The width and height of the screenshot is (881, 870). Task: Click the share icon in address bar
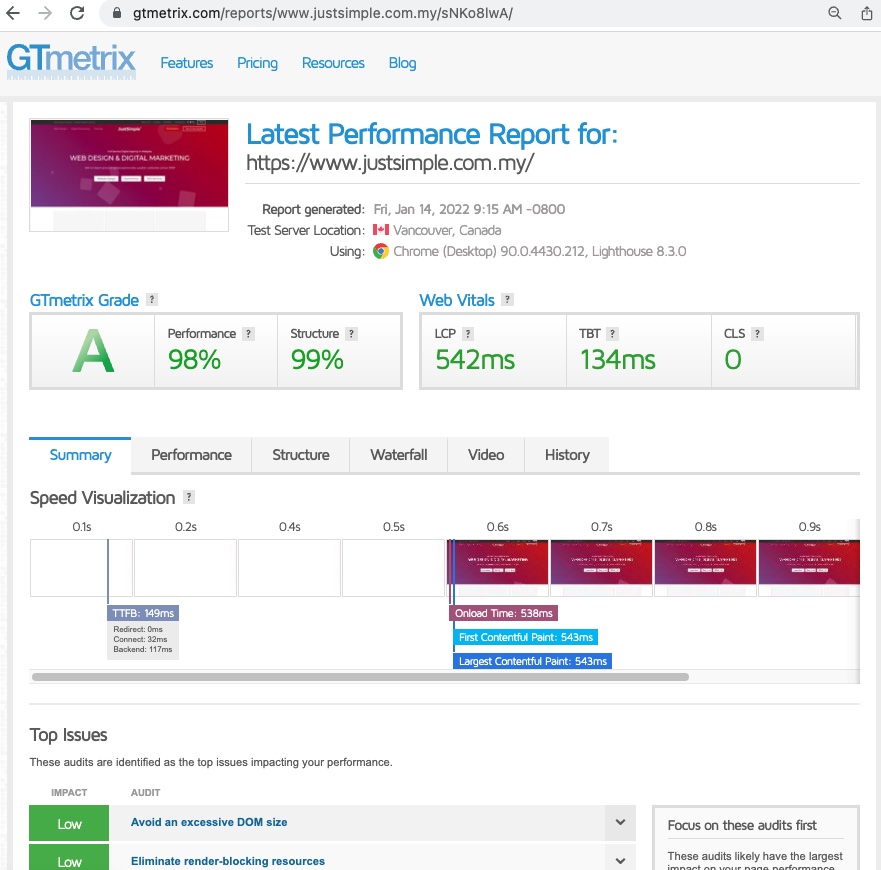click(x=867, y=13)
